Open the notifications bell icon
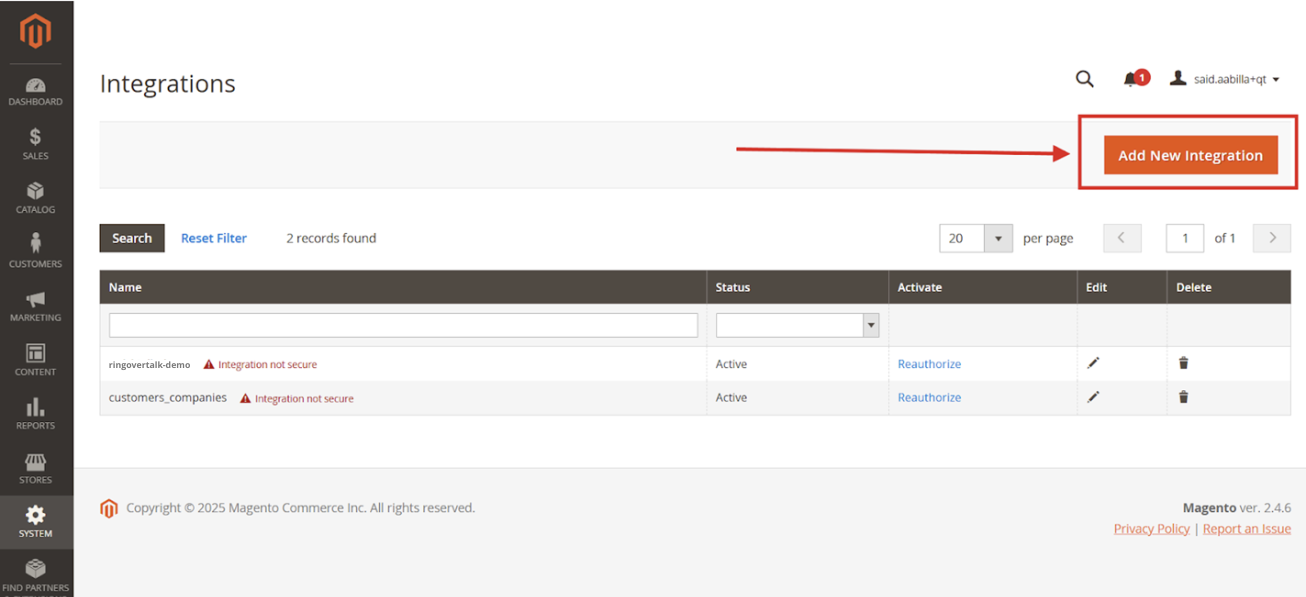 tap(1131, 79)
